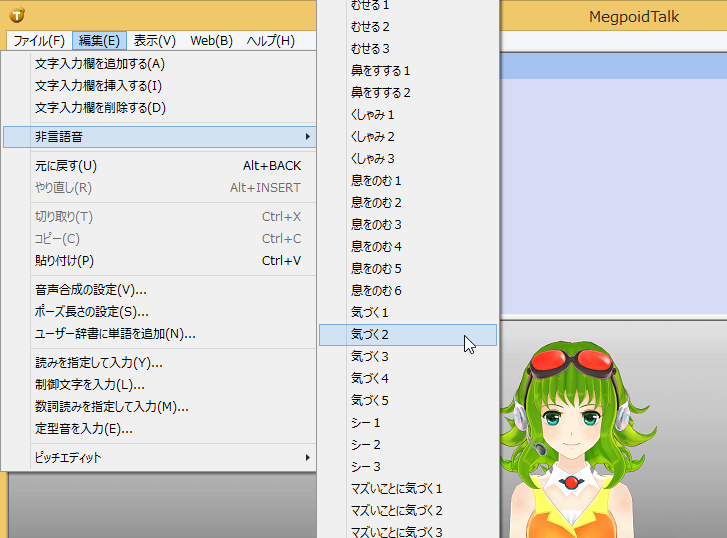This screenshot has height=538, width=727.
Task: Insert 息をのむ 5 sound
Action: click(408, 269)
